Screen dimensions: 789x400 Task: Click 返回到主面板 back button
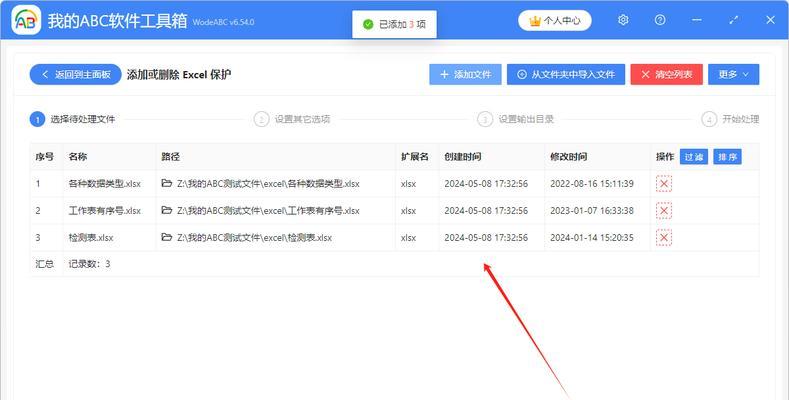coord(75,74)
